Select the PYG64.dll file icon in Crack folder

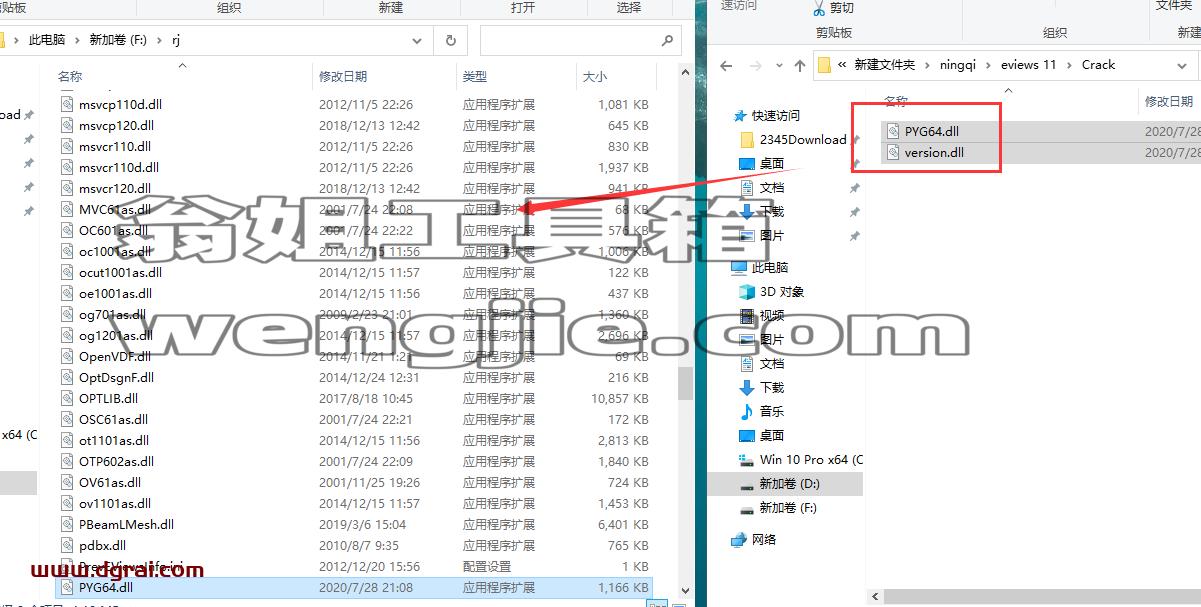(892, 131)
